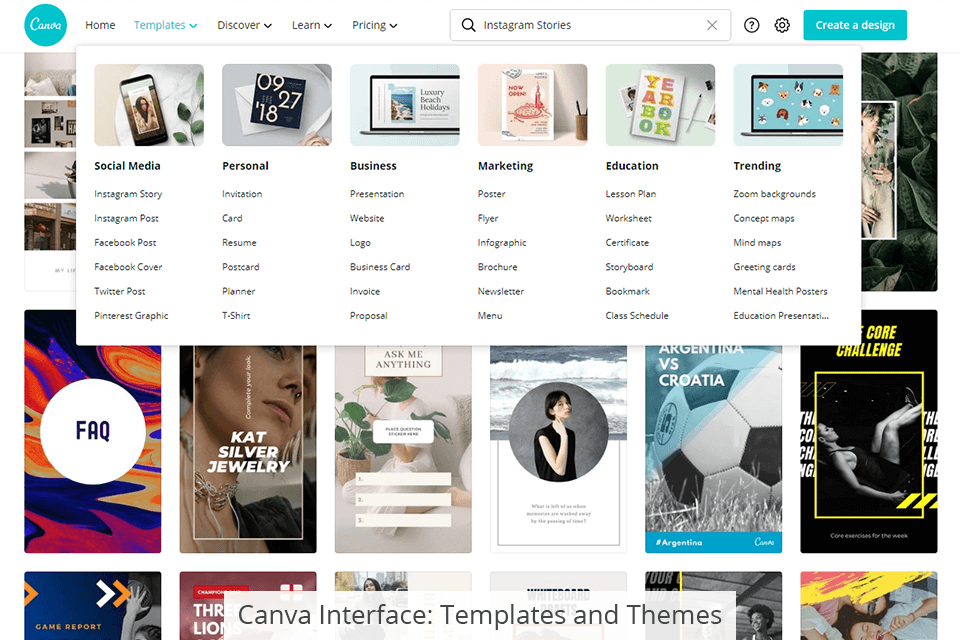
Task: Open the Ask Me Anything template
Action: point(403,449)
